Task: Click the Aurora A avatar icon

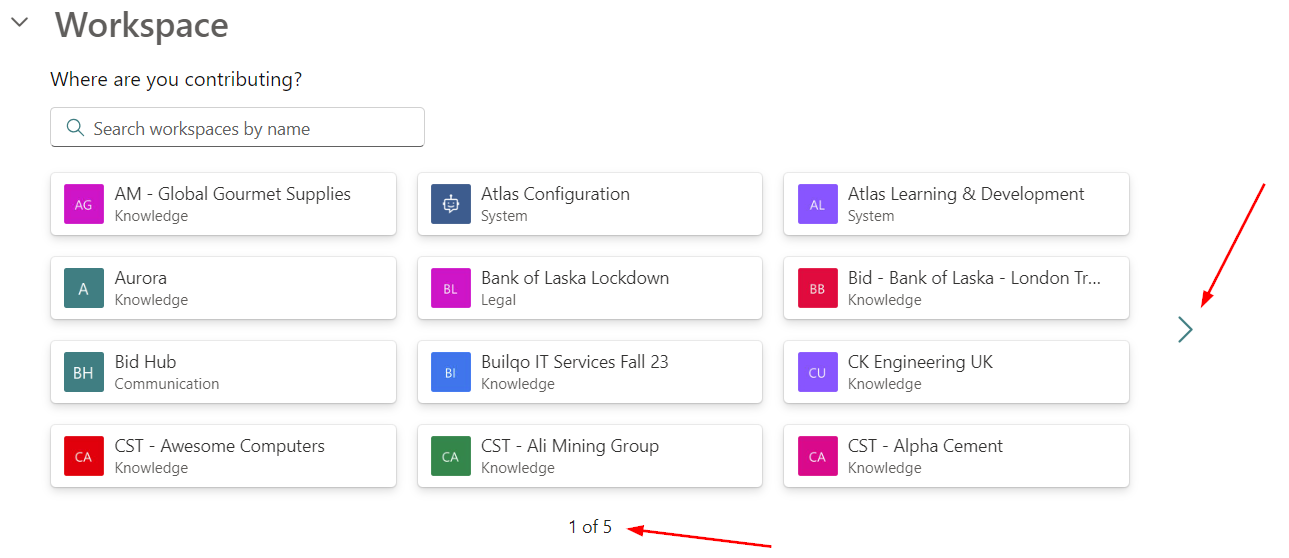Action: coord(83,288)
